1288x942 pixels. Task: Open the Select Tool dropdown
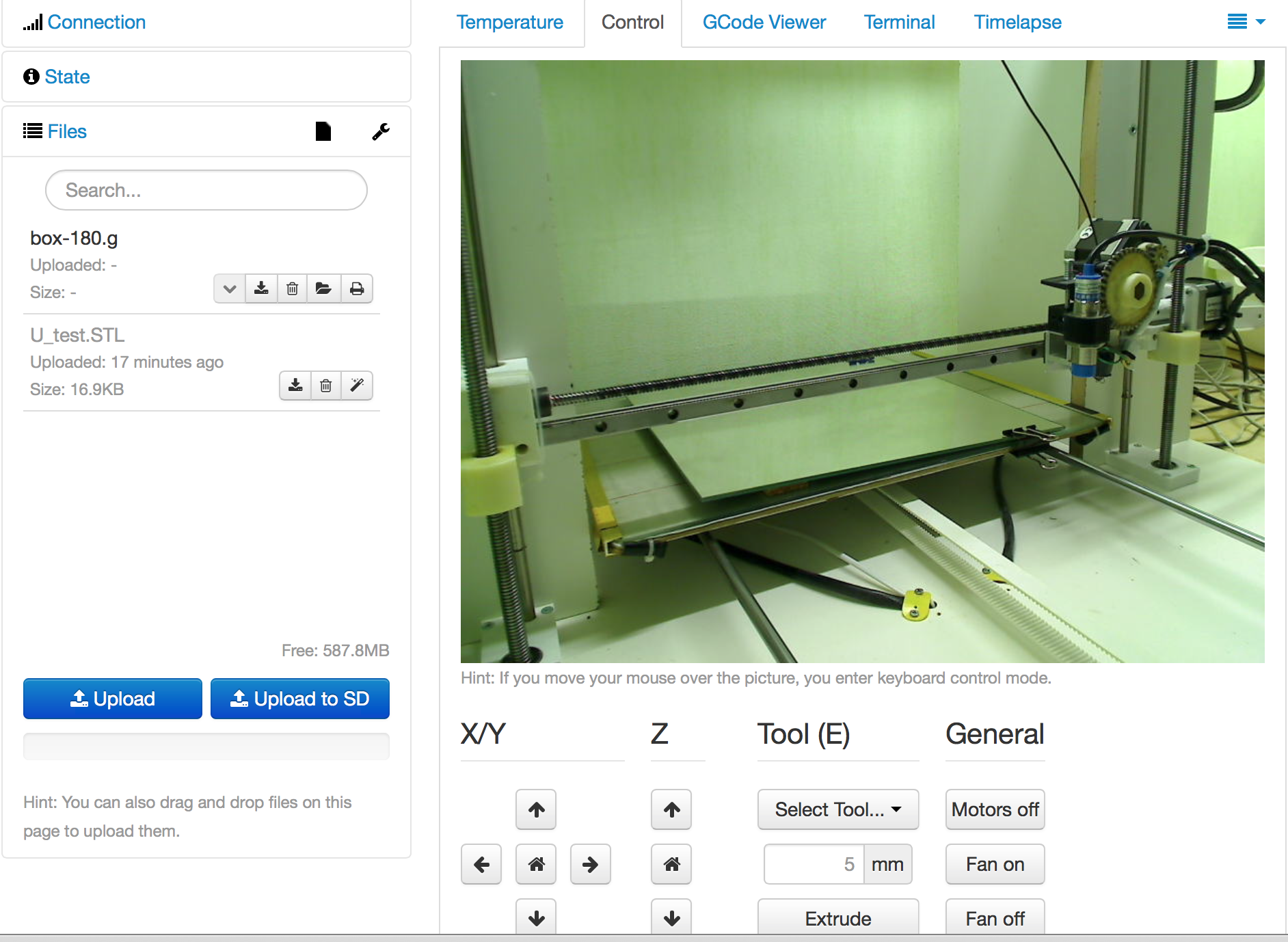point(837,810)
